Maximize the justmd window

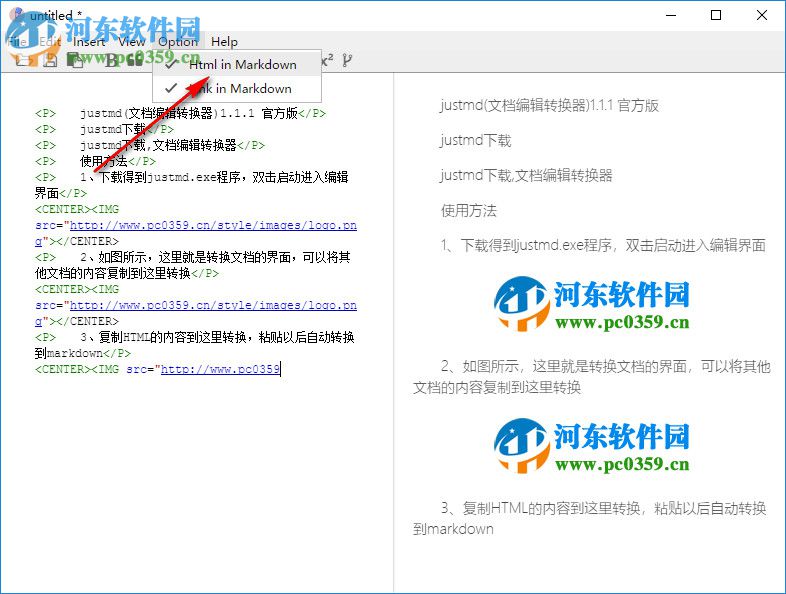(716, 16)
